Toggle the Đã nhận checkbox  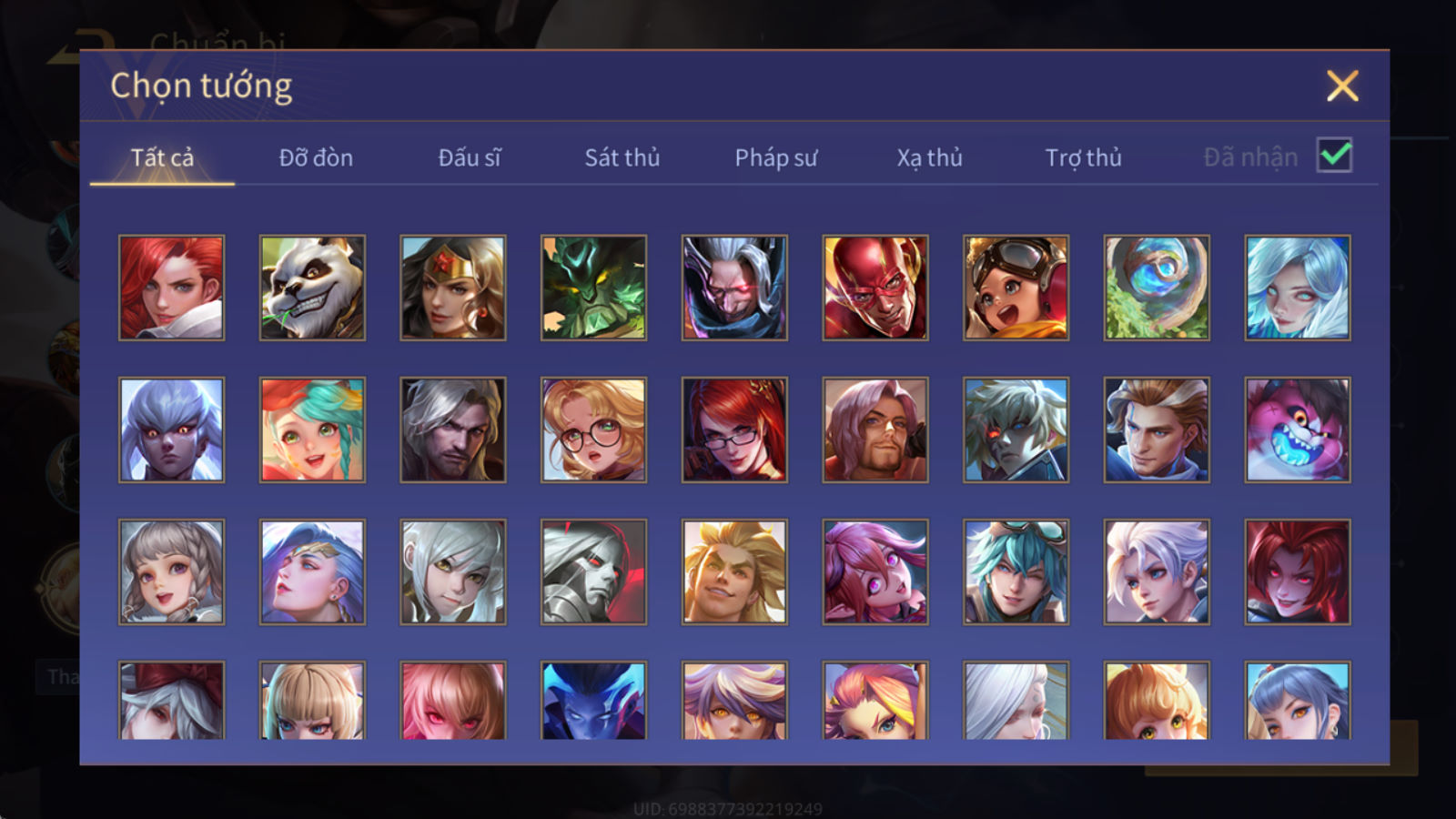tap(1334, 156)
